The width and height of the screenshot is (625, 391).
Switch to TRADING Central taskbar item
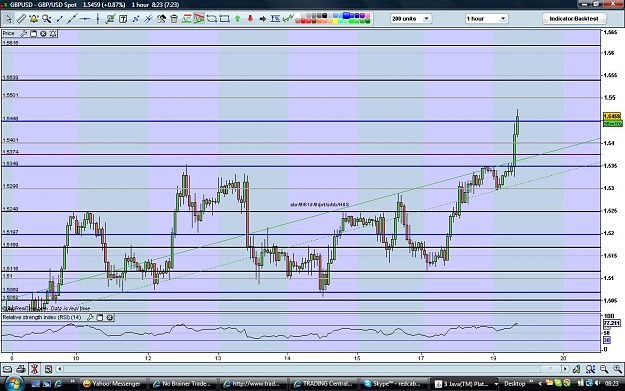click(x=324, y=384)
